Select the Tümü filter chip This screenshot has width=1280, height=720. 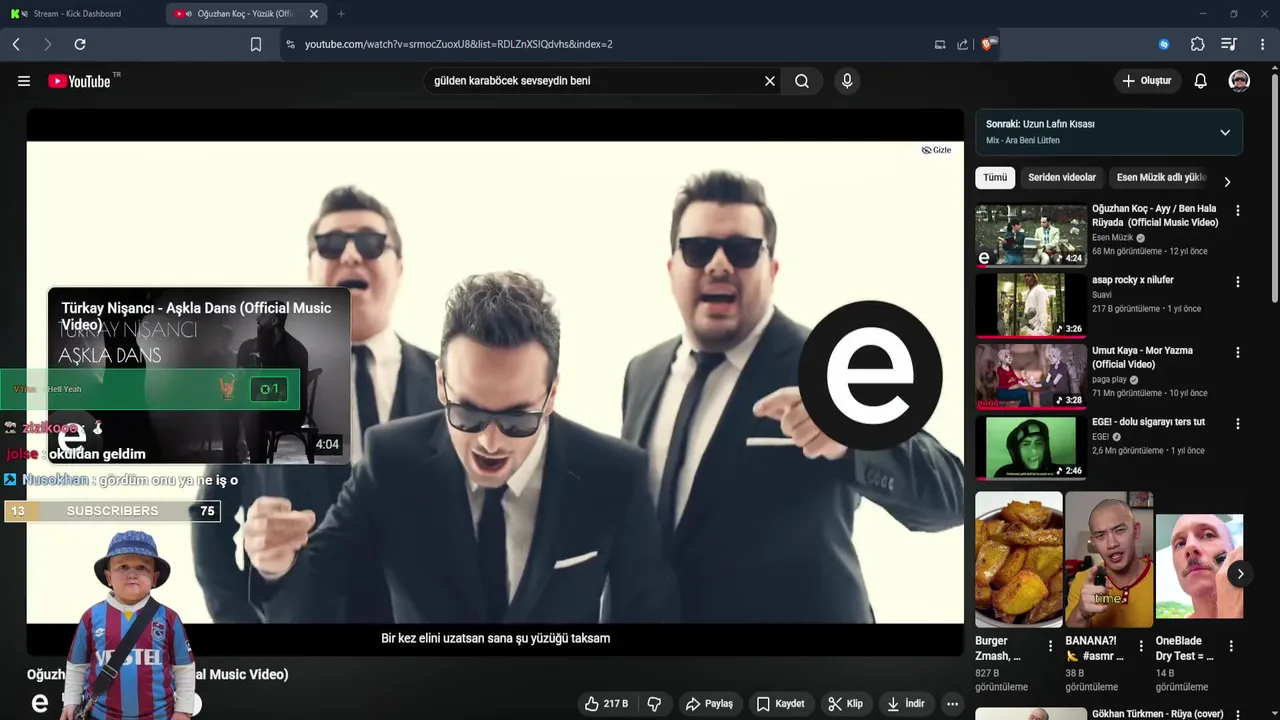point(995,177)
